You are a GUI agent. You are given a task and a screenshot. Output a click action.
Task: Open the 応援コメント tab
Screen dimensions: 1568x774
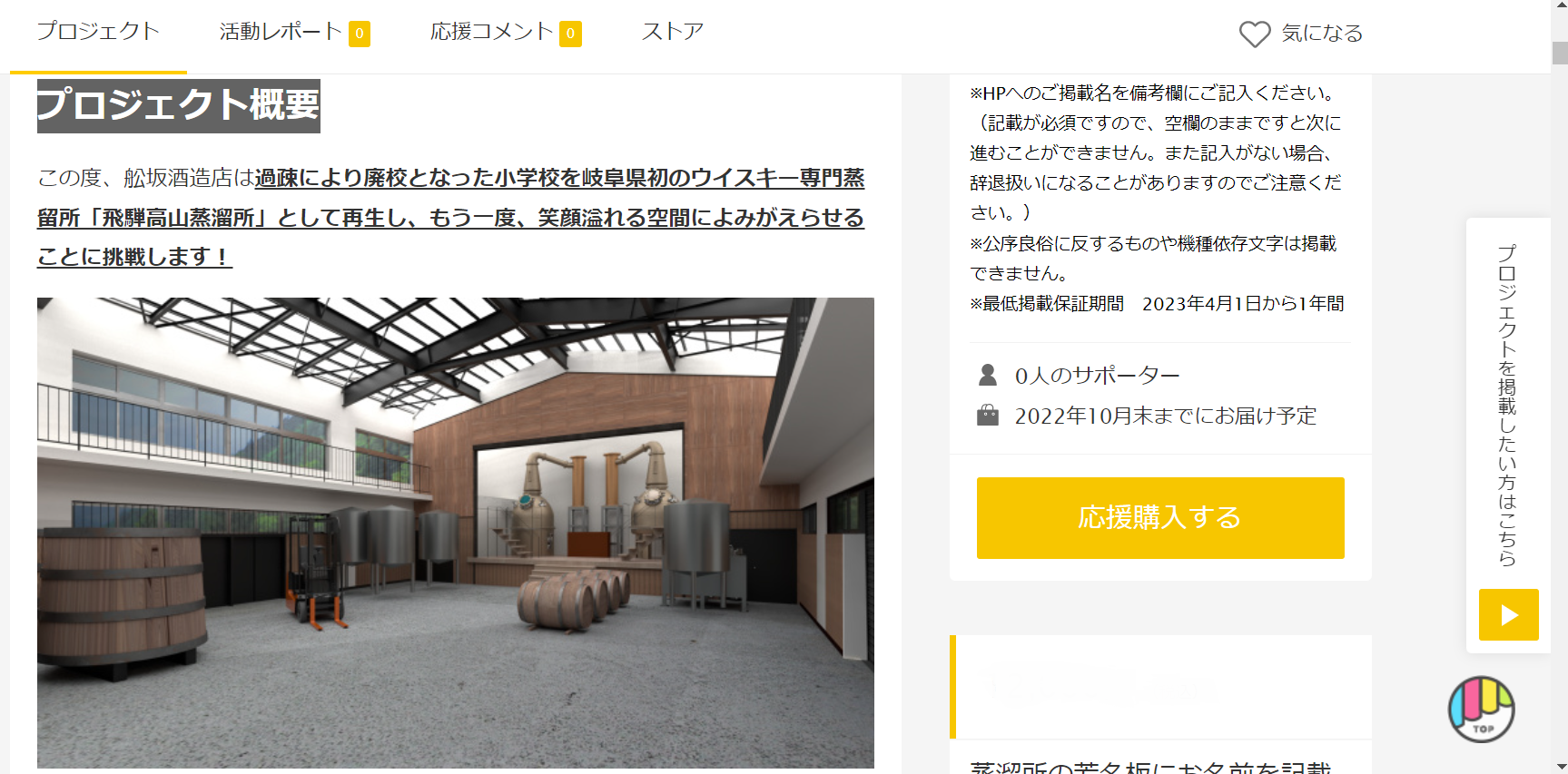pos(491,32)
